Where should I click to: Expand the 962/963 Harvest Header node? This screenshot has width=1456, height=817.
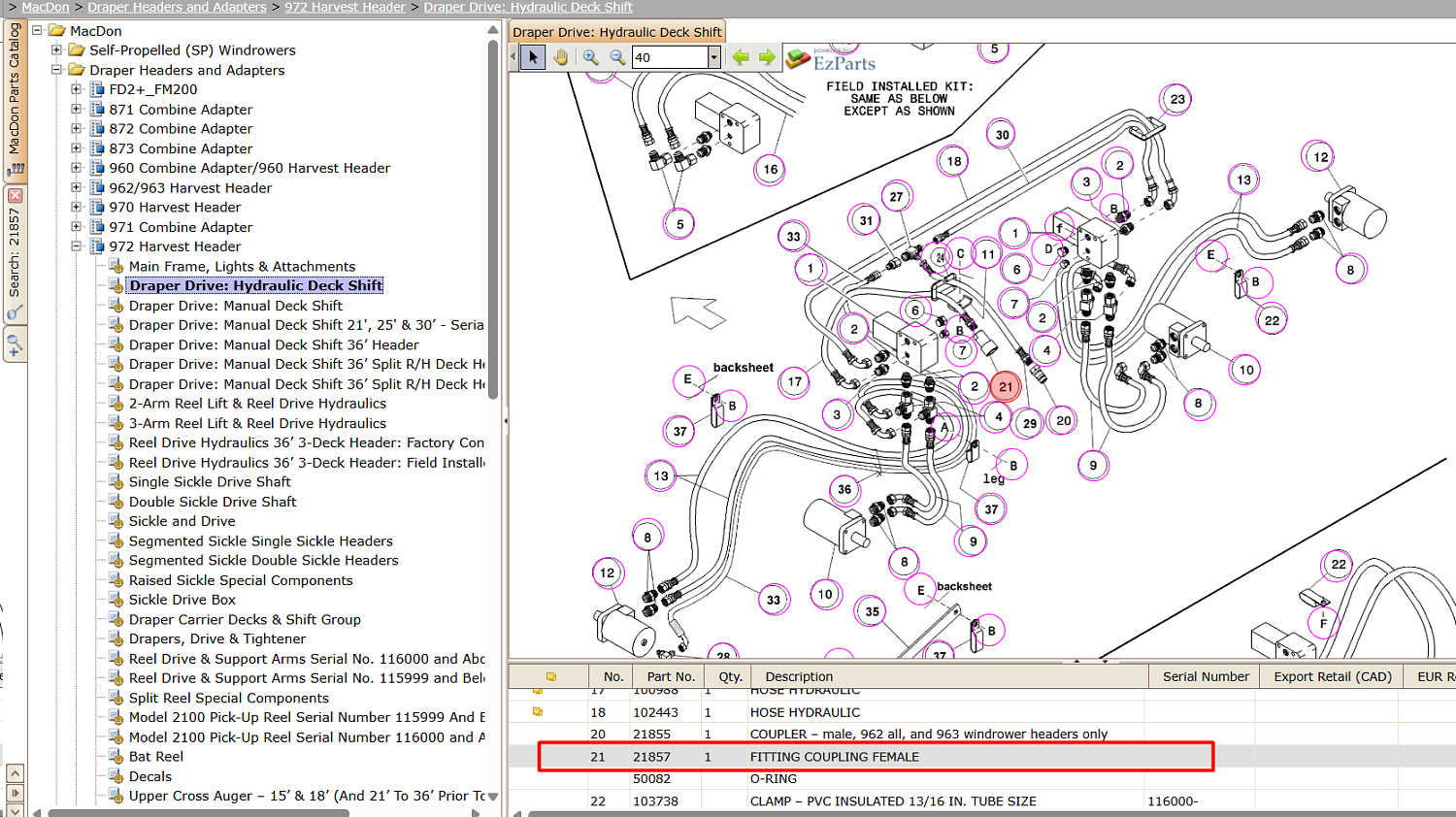pyautogui.click(x=76, y=187)
